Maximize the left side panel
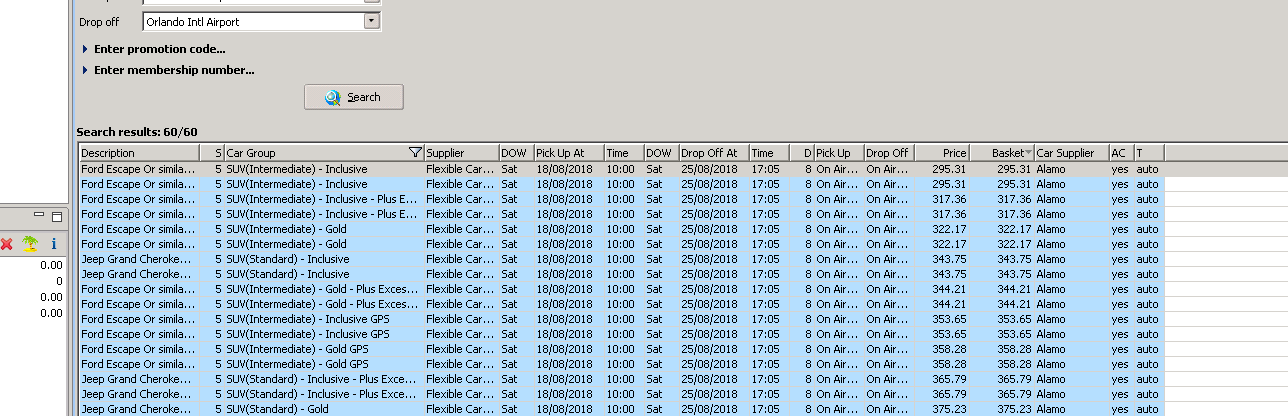Image resolution: width=1288 pixels, height=416 pixels. coord(57,216)
